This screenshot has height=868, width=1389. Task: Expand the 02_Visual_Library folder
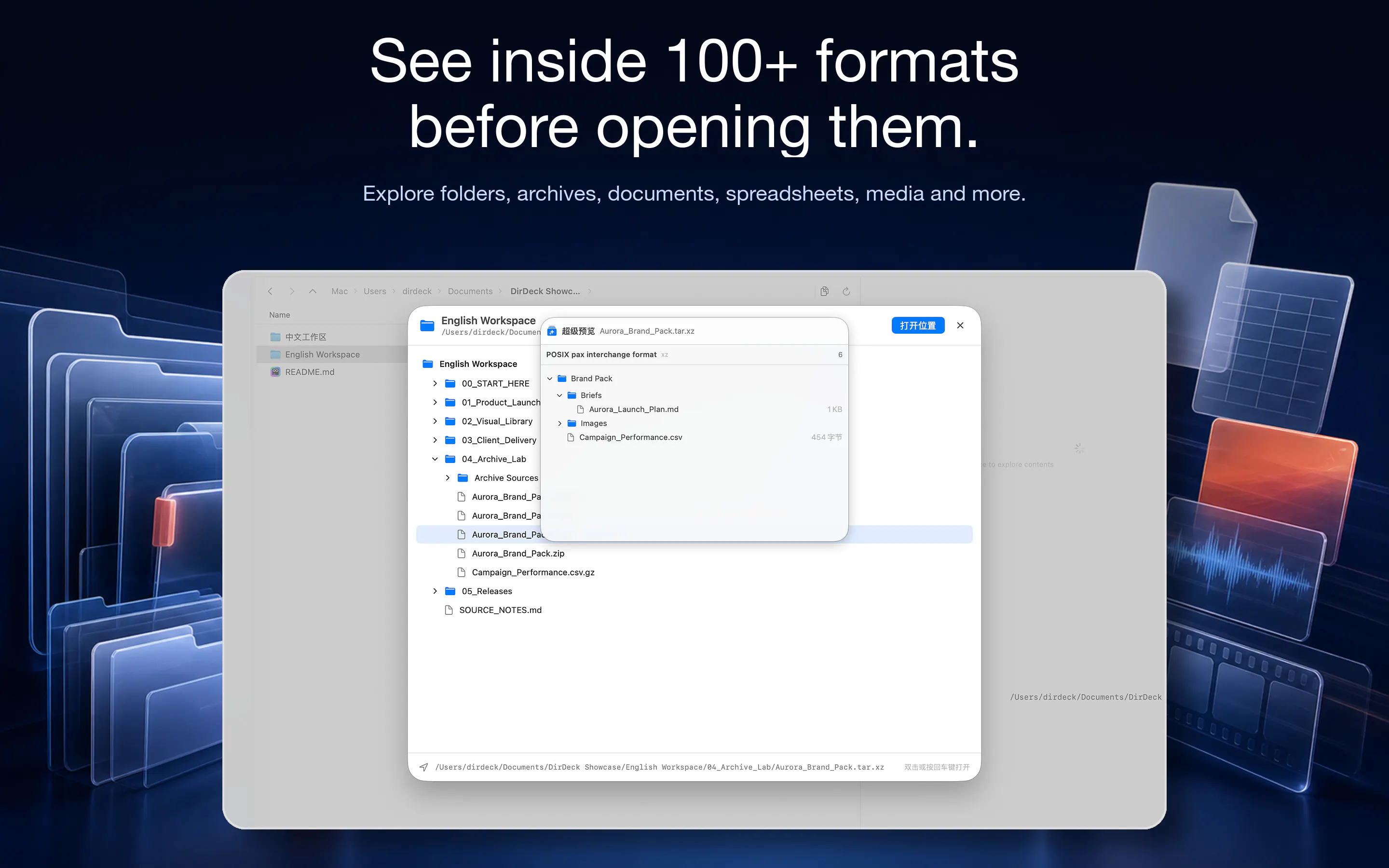coord(435,421)
